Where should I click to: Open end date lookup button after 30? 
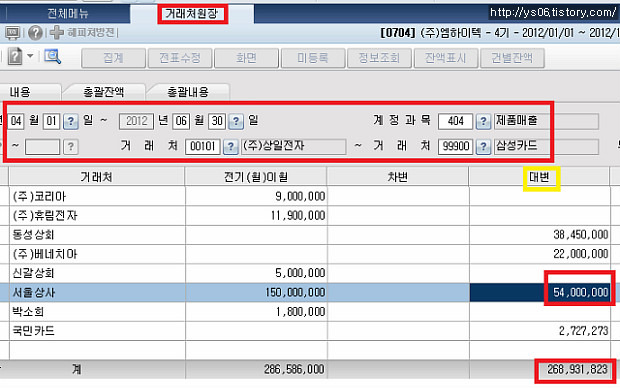point(236,121)
